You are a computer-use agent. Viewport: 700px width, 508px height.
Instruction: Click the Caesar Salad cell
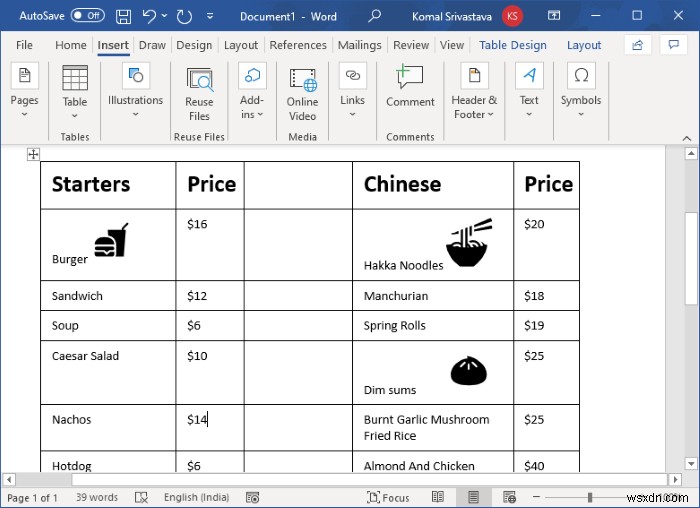108,372
